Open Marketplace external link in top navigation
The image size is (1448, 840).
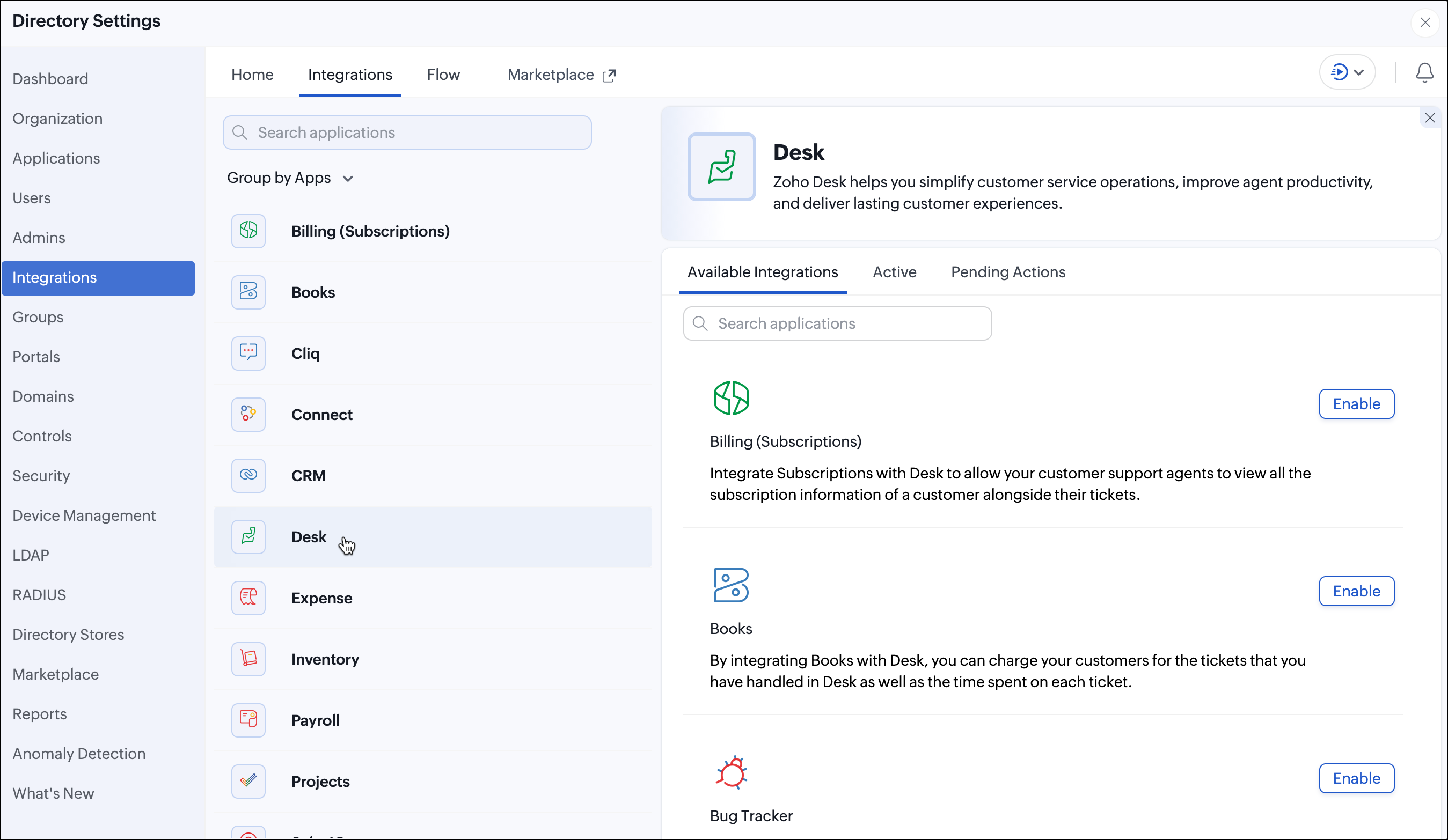(x=561, y=75)
